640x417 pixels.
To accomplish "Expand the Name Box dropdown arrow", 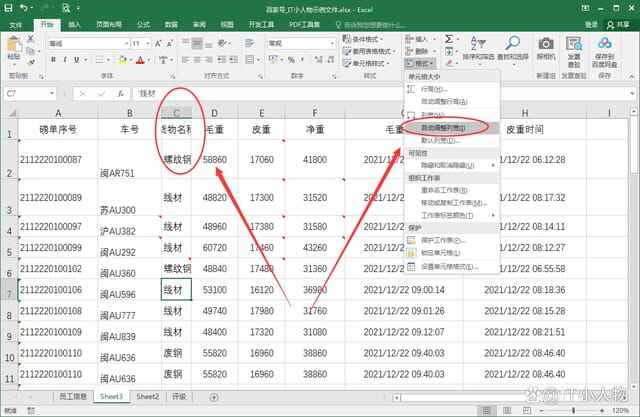I will pos(52,93).
